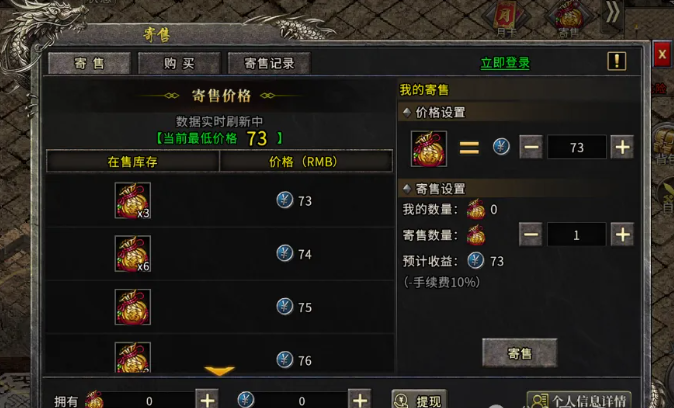674x408 pixels.
Task: Click the pouch icon in price settings
Action: [429, 149]
